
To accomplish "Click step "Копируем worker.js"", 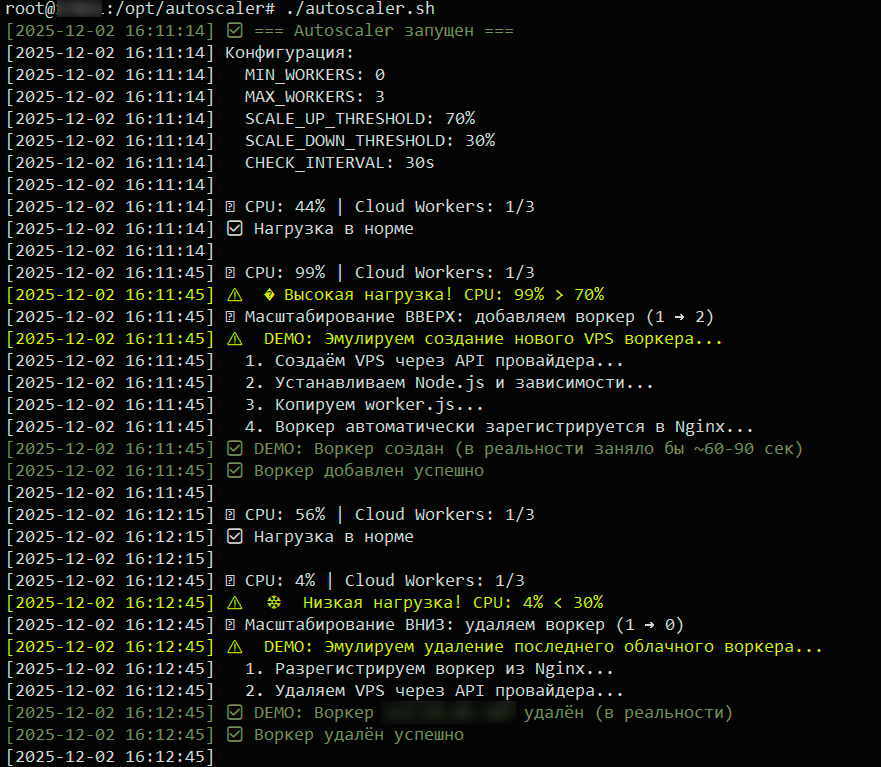I will coord(364,404).
